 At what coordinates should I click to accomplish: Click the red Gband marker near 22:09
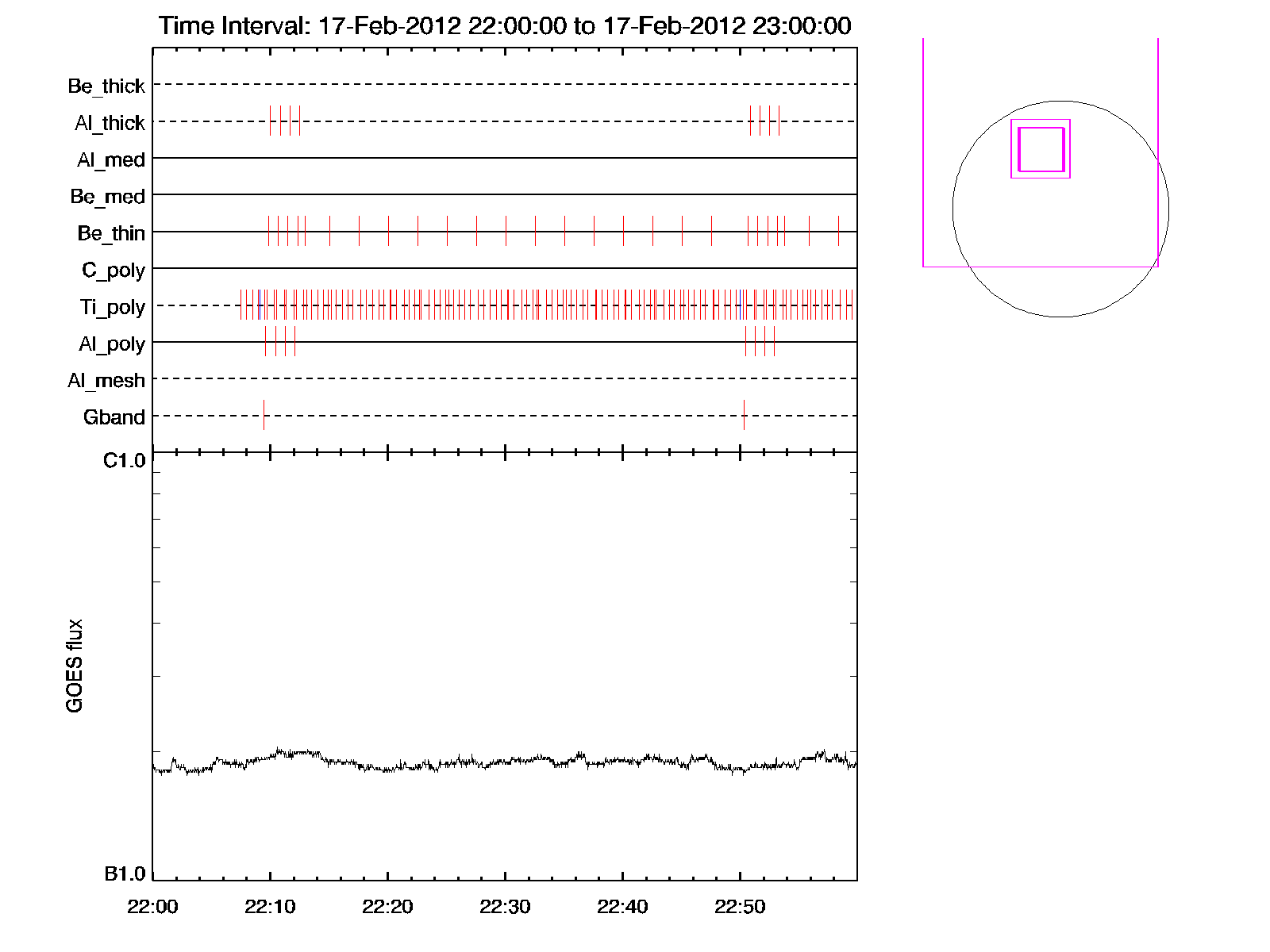coord(264,415)
